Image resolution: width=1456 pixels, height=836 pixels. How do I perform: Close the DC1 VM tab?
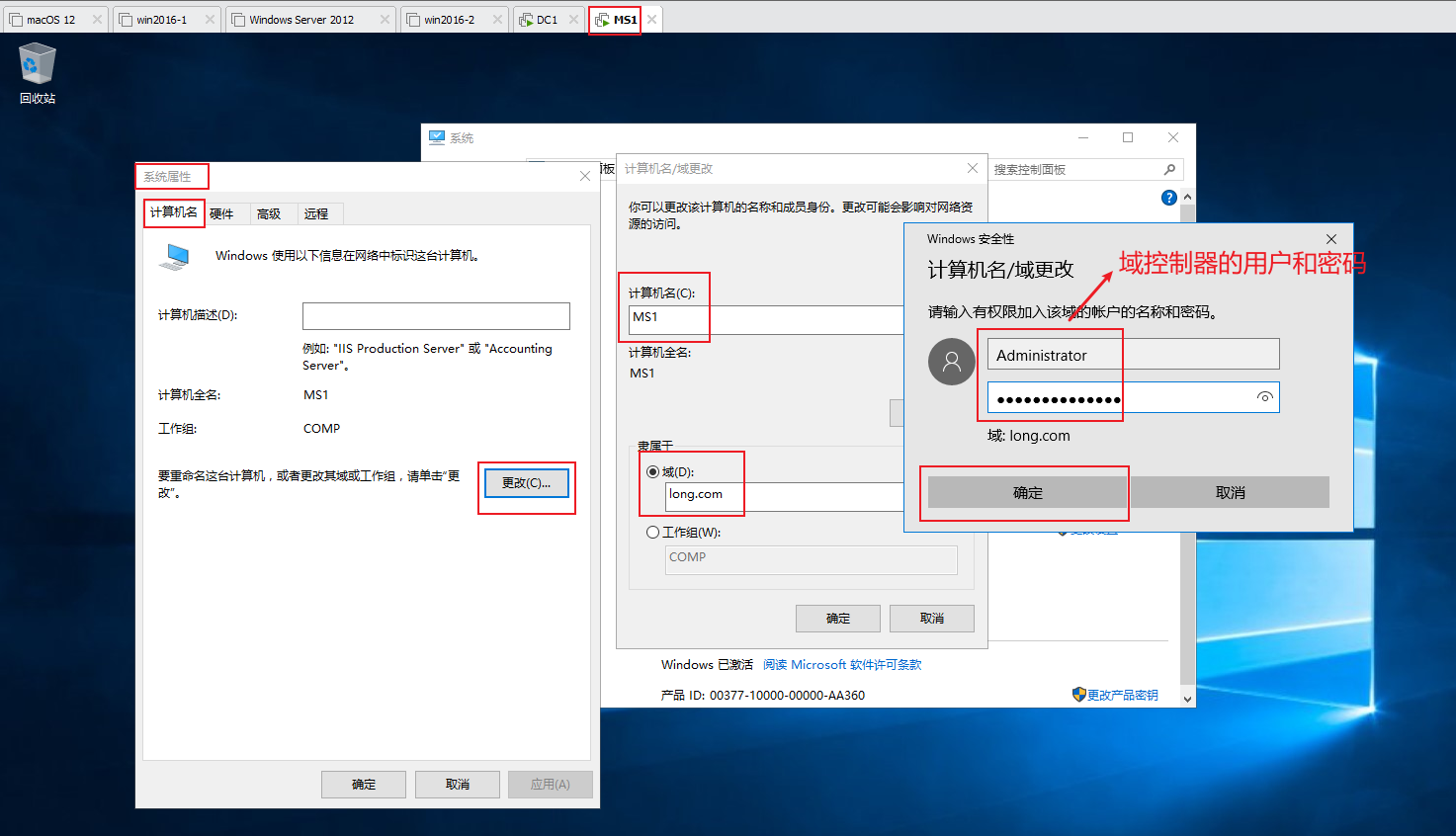(573, 20)
